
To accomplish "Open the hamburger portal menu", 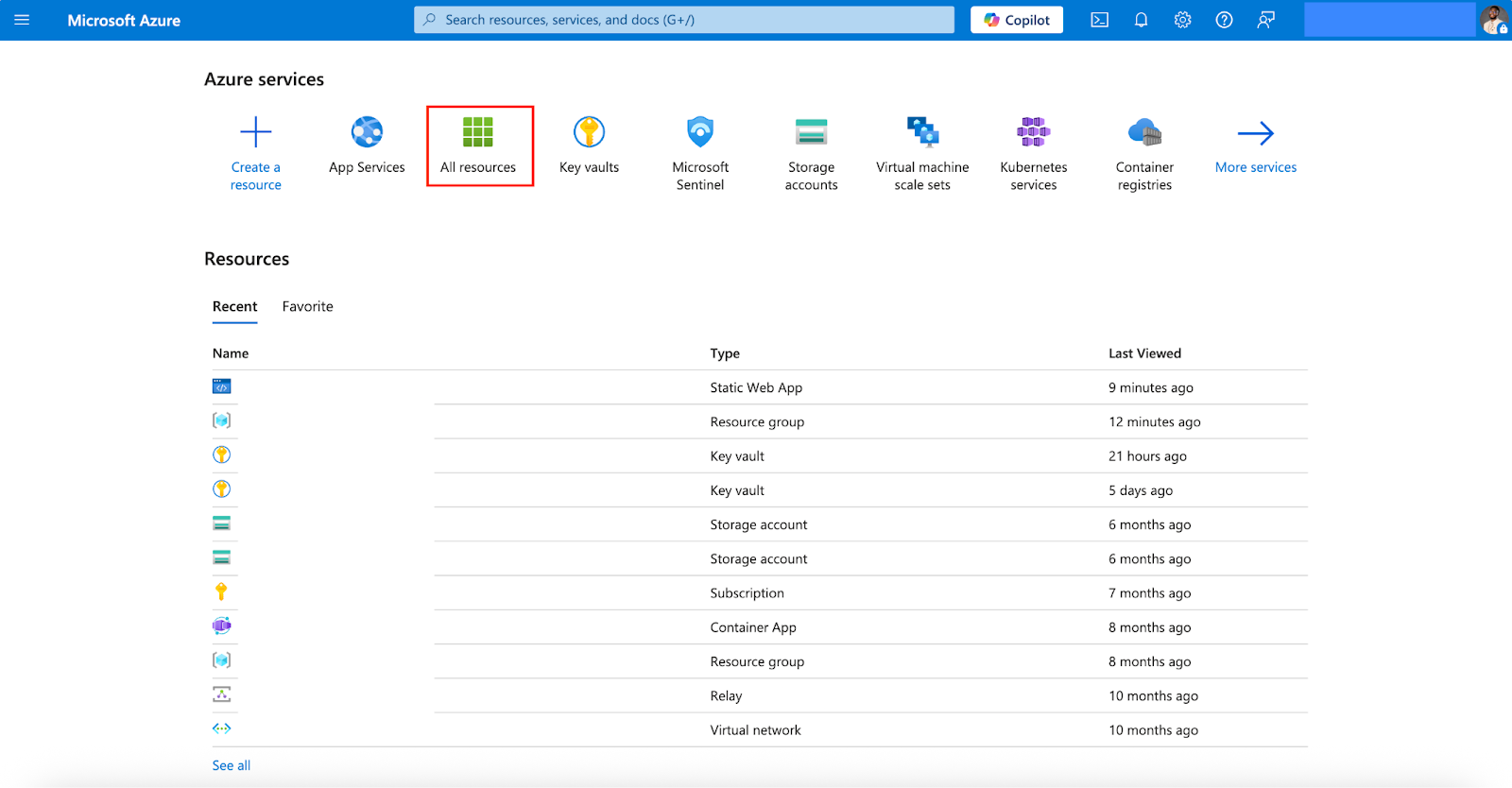I will (x=22, y=20).
